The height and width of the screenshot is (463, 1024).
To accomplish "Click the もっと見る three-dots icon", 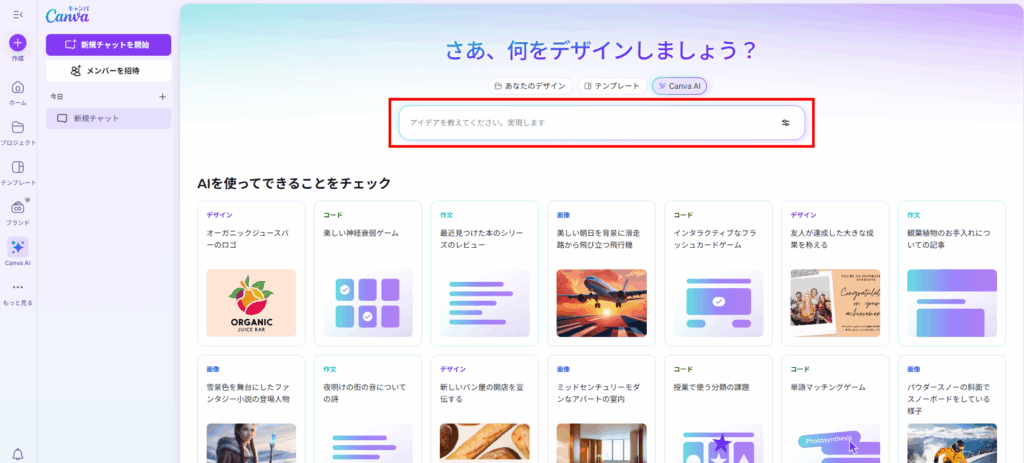I will 18,288.
